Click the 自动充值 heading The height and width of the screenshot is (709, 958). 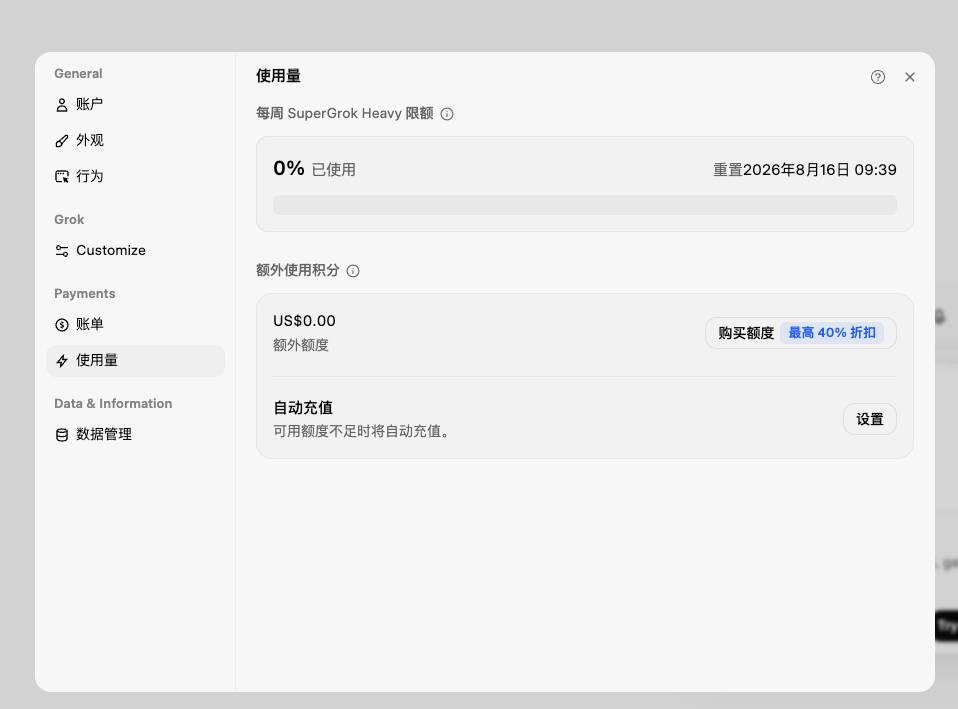tap(303, 408)
